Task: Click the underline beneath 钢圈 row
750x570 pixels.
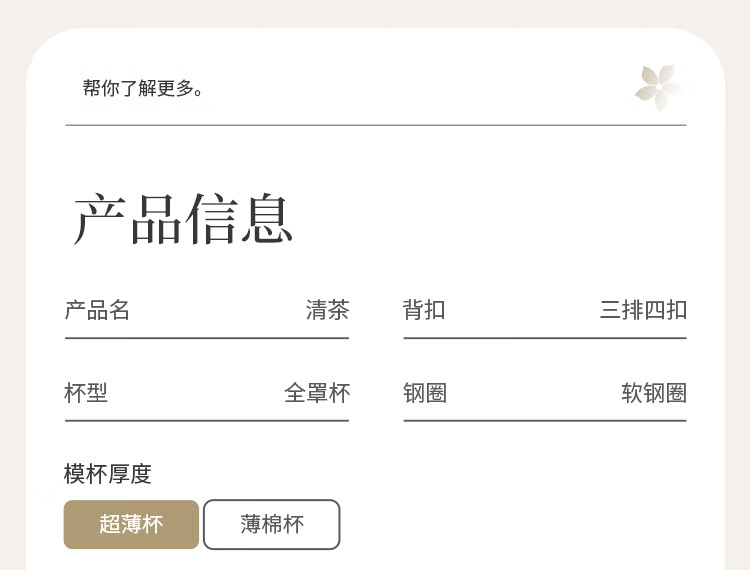Action: 545,421
